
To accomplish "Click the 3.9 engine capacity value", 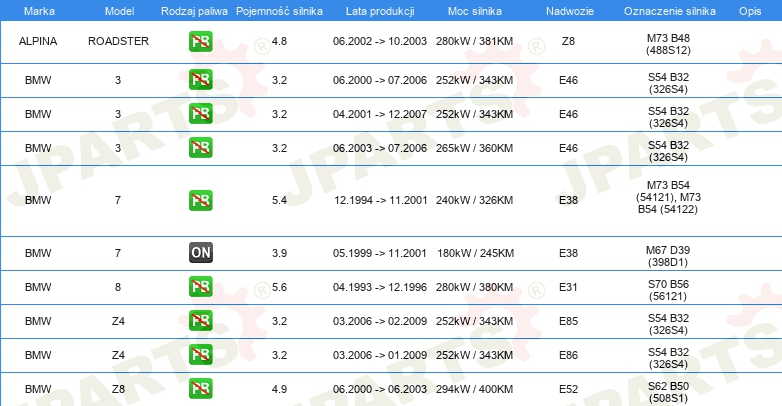I will coord(279,253).
